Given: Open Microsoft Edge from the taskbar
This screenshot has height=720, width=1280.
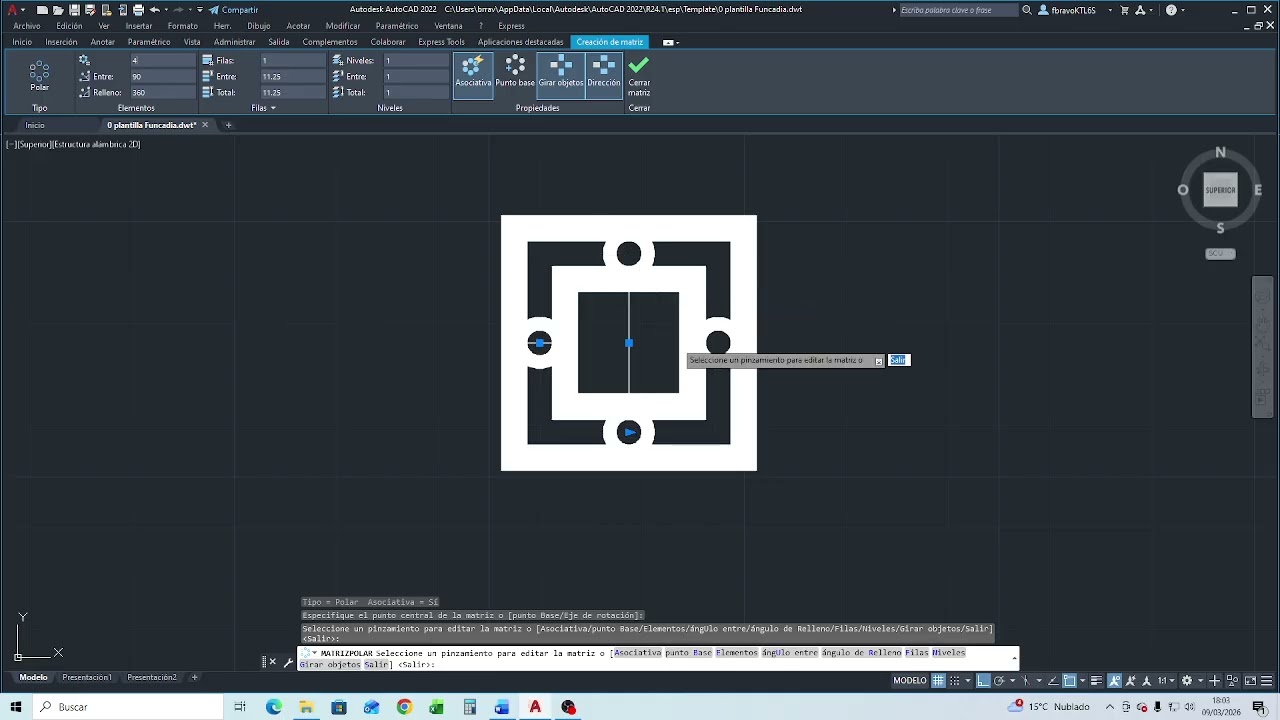Looking at the screenshot, I should tap(274, 707).
